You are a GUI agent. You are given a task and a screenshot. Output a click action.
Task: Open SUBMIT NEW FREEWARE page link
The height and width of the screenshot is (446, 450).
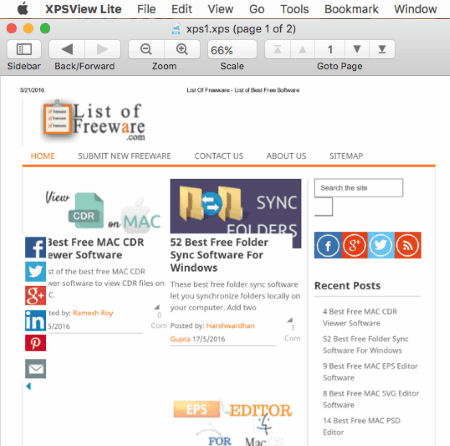pos(124,156)
